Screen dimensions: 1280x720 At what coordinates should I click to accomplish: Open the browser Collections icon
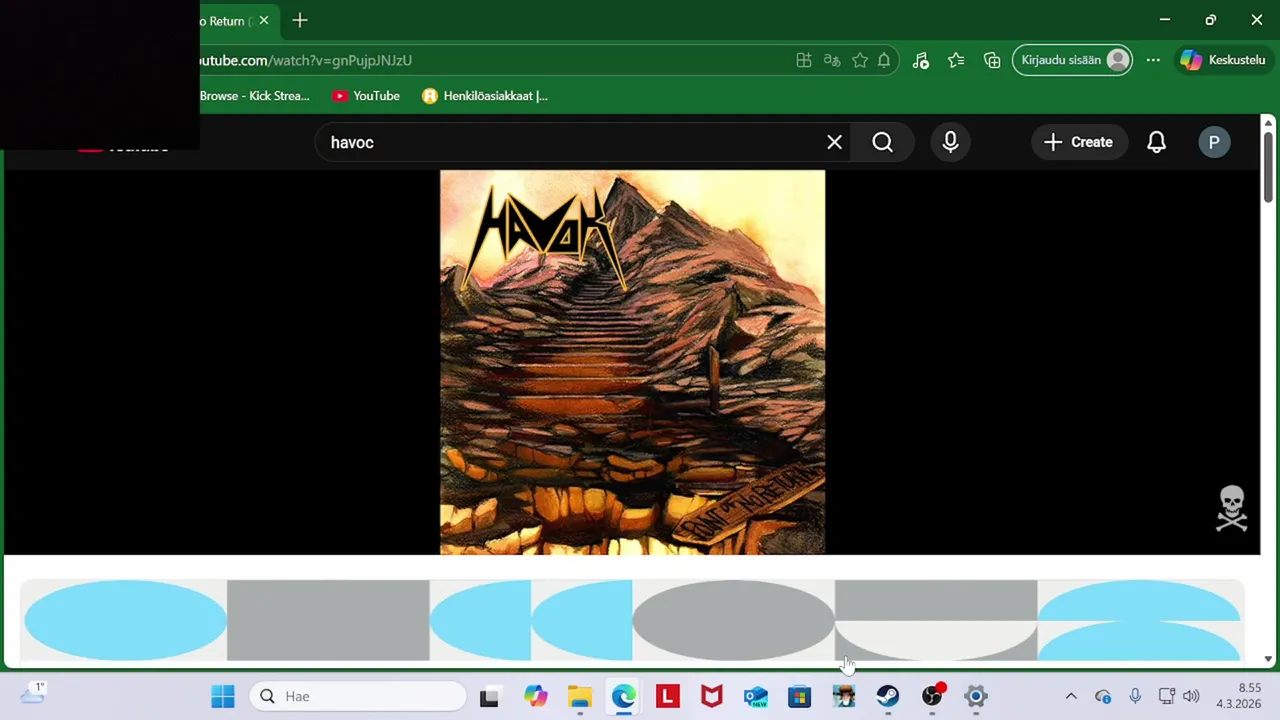pos(992,60)
